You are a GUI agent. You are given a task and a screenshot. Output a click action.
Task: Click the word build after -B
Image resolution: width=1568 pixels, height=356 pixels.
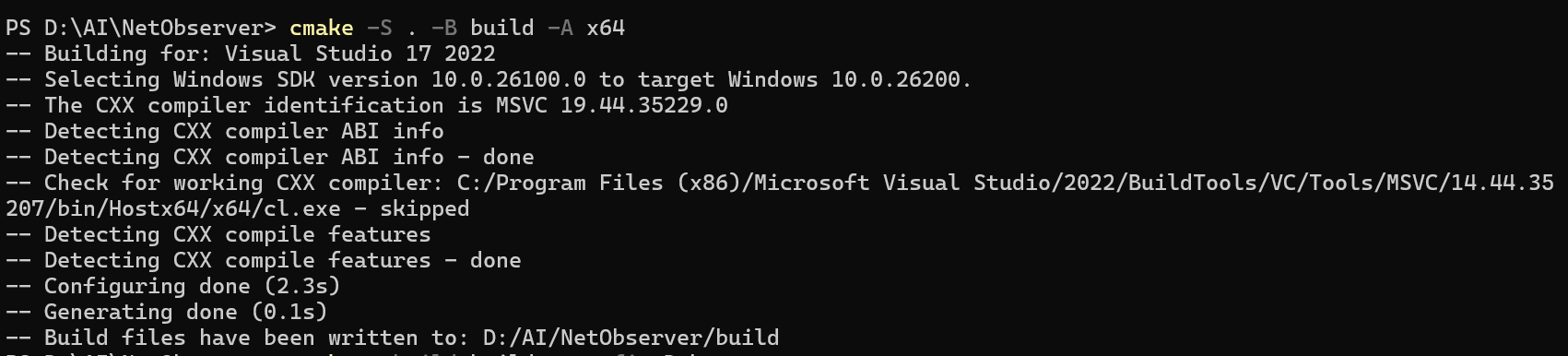click(501, 28)
